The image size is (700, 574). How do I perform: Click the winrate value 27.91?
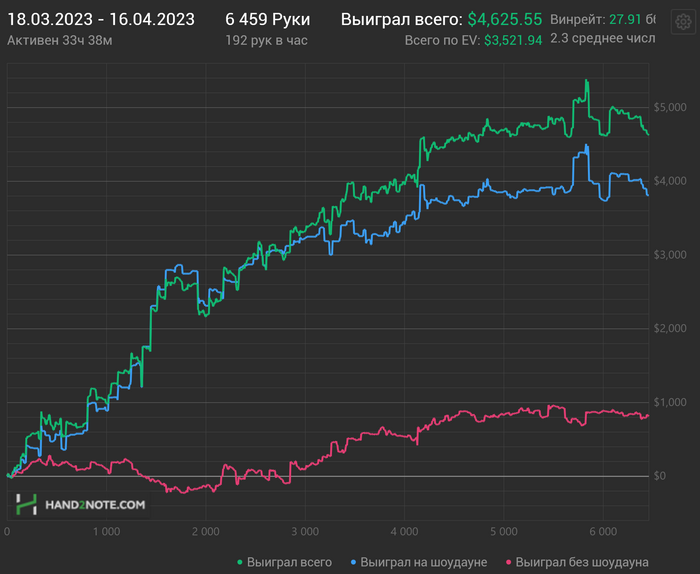coord(625,20)
